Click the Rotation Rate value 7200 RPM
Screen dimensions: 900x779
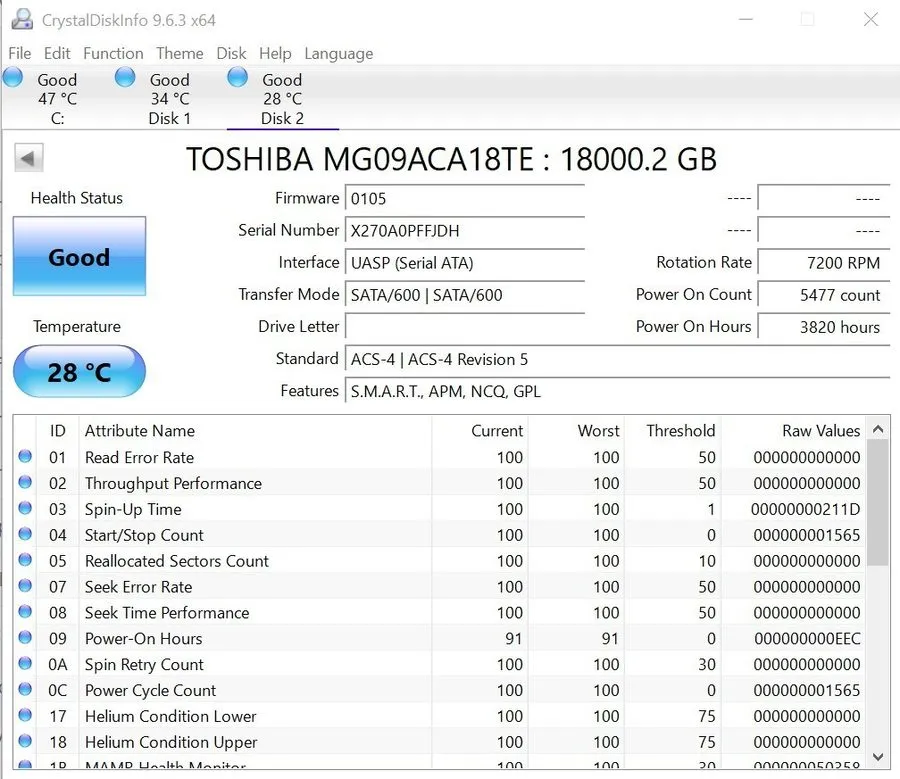pos(824,263)
